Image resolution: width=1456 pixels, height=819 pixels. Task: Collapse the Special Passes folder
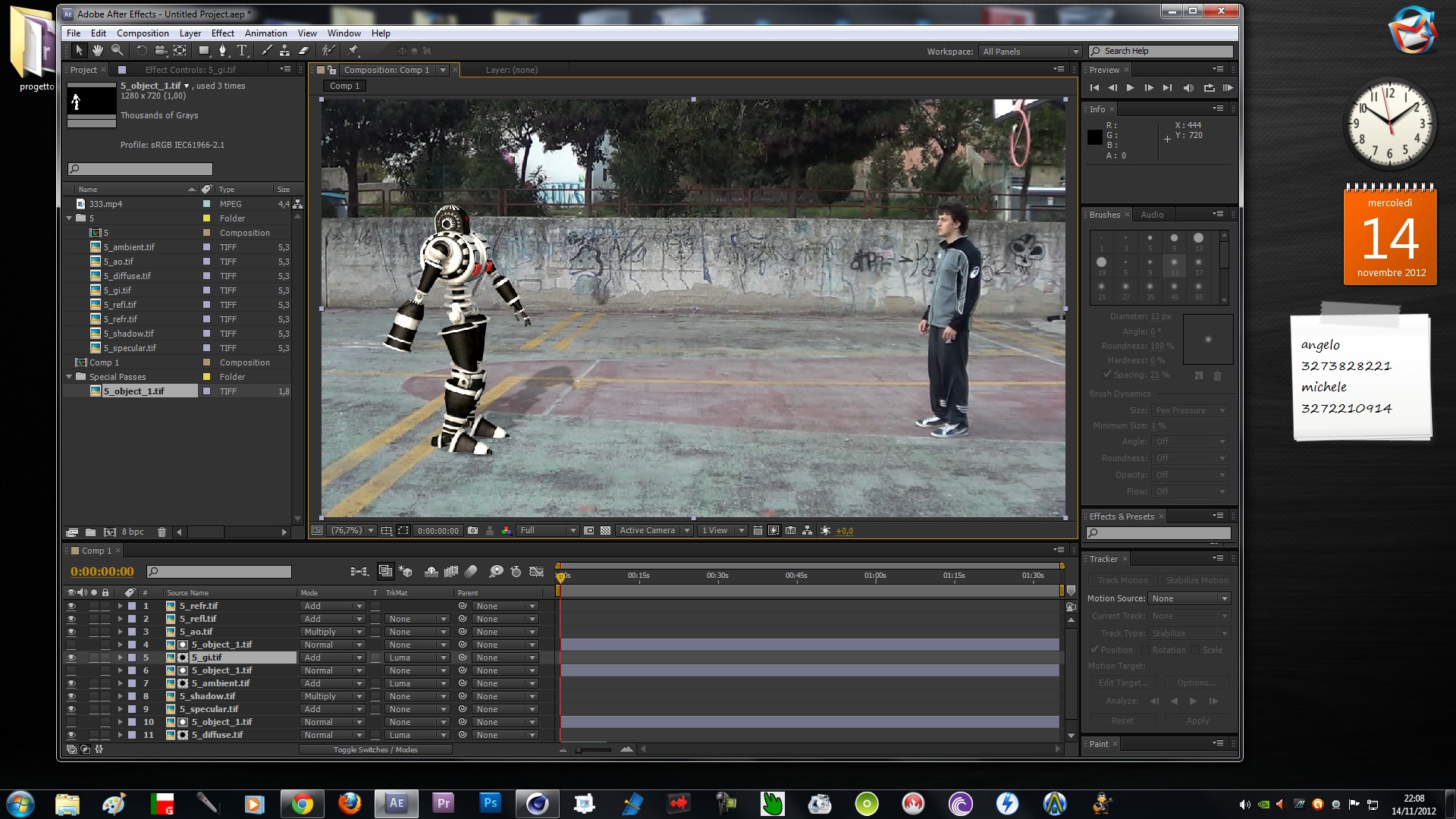[70, 377]
